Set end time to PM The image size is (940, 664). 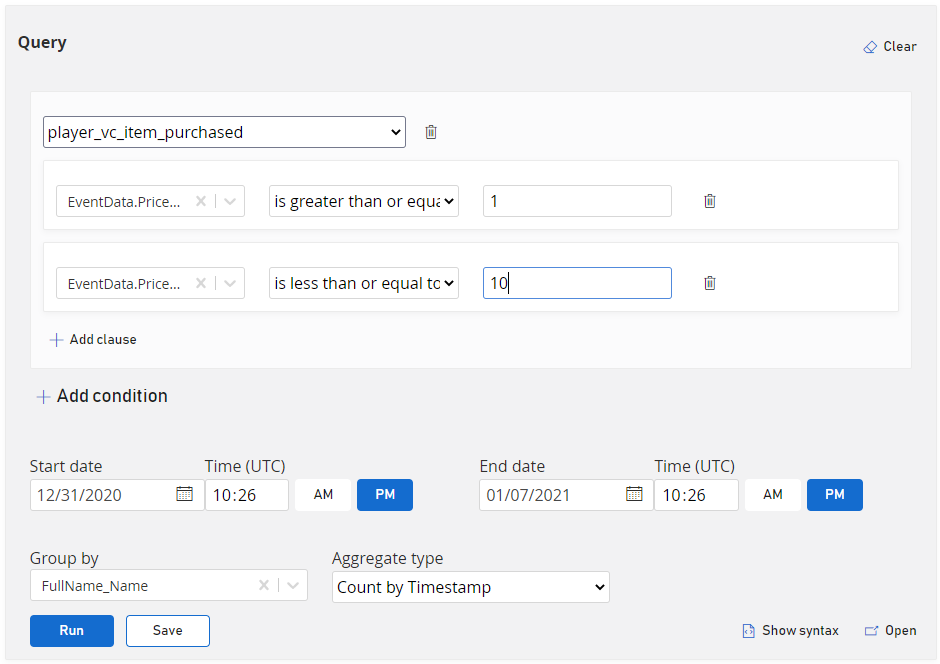click(x=835, y=495)
